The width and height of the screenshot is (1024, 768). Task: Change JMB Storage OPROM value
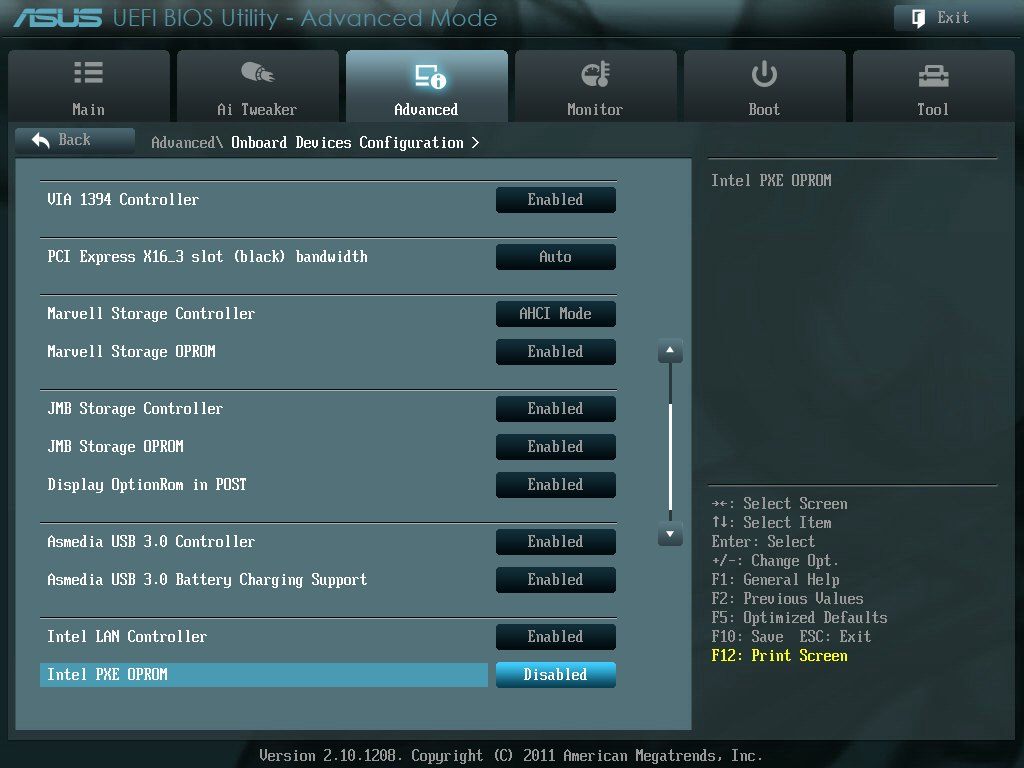click(556, 447)
